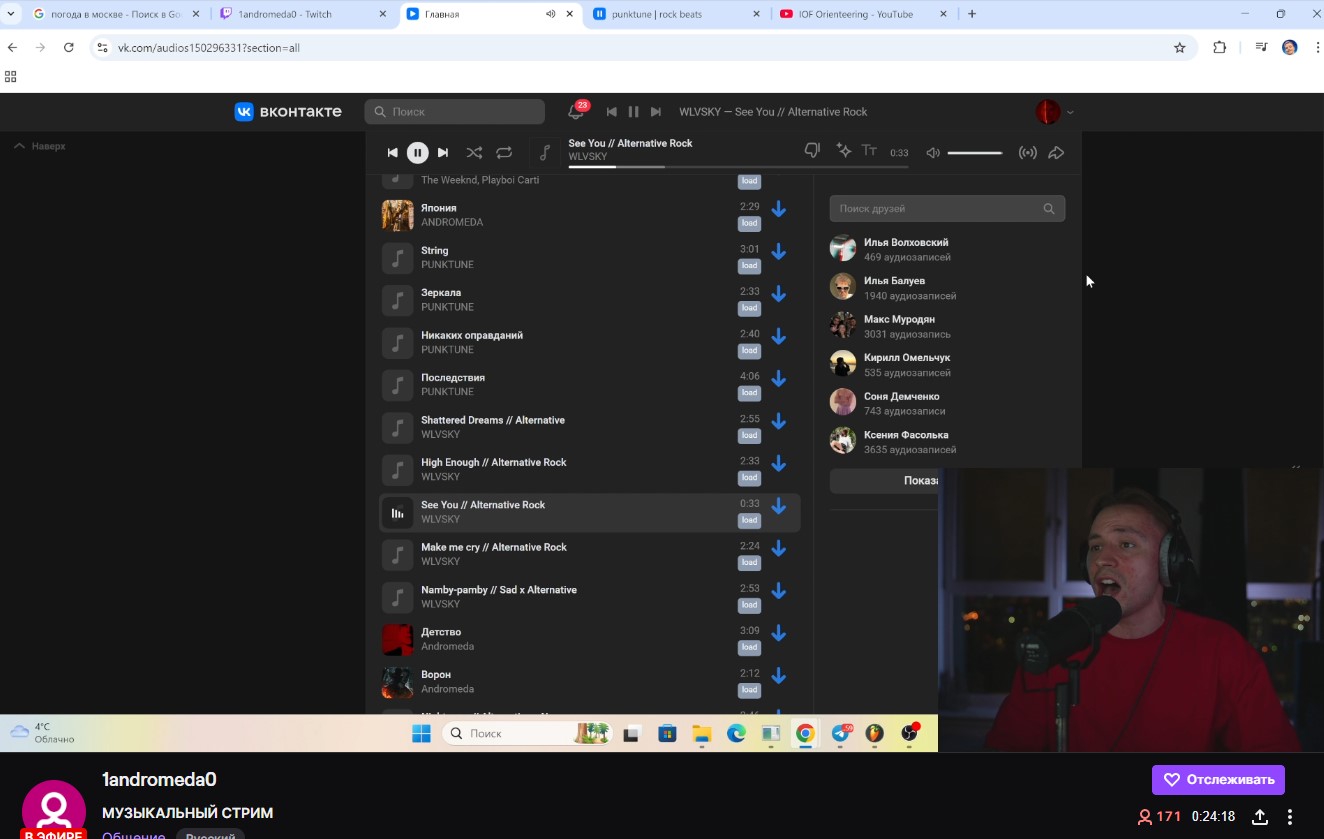The width and height of the screenshot is (1324, 839).
Task: Download Детство with the blue arrow
Action: tap(779, 634)
